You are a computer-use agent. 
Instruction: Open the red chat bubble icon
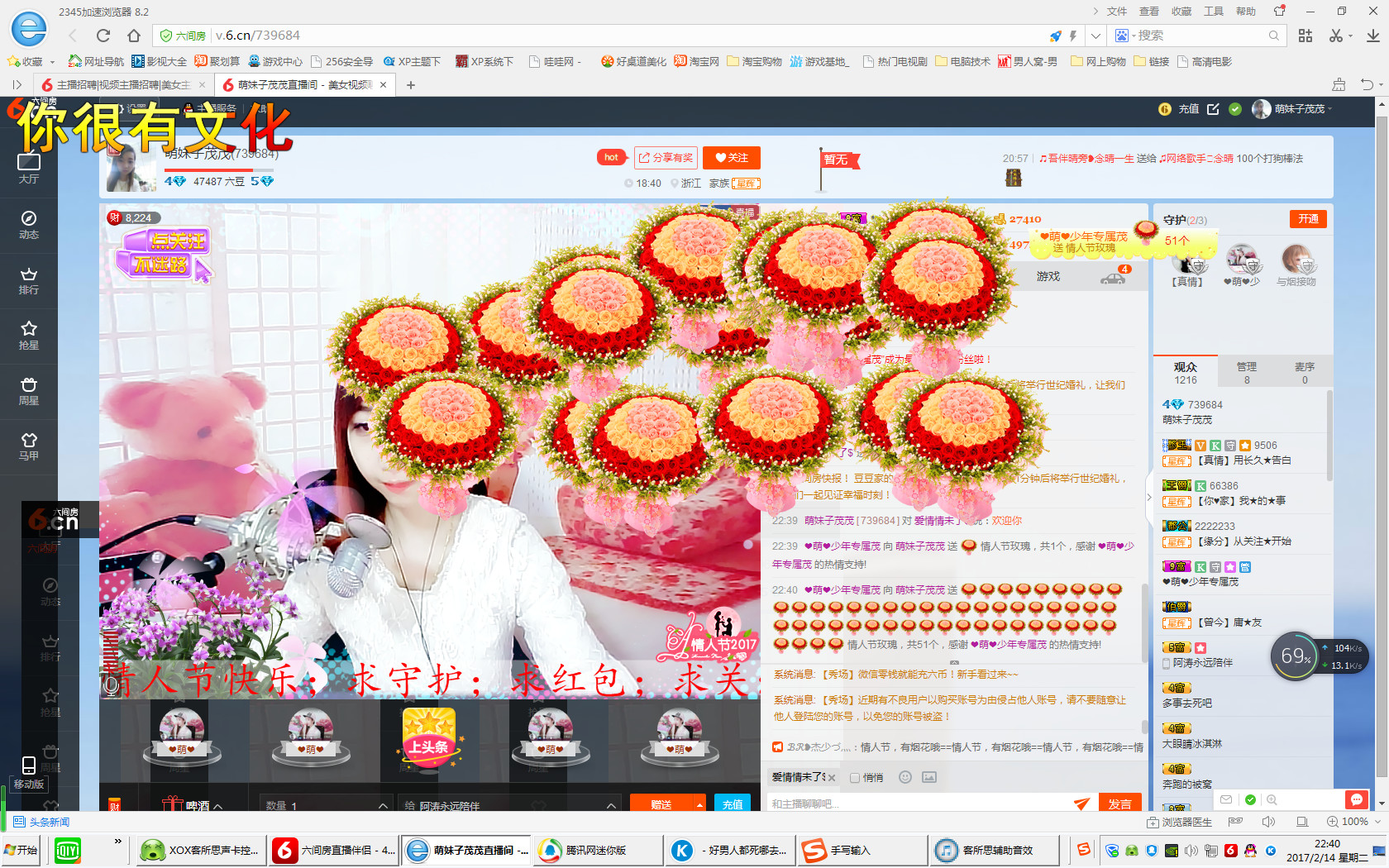[1356, 799]
